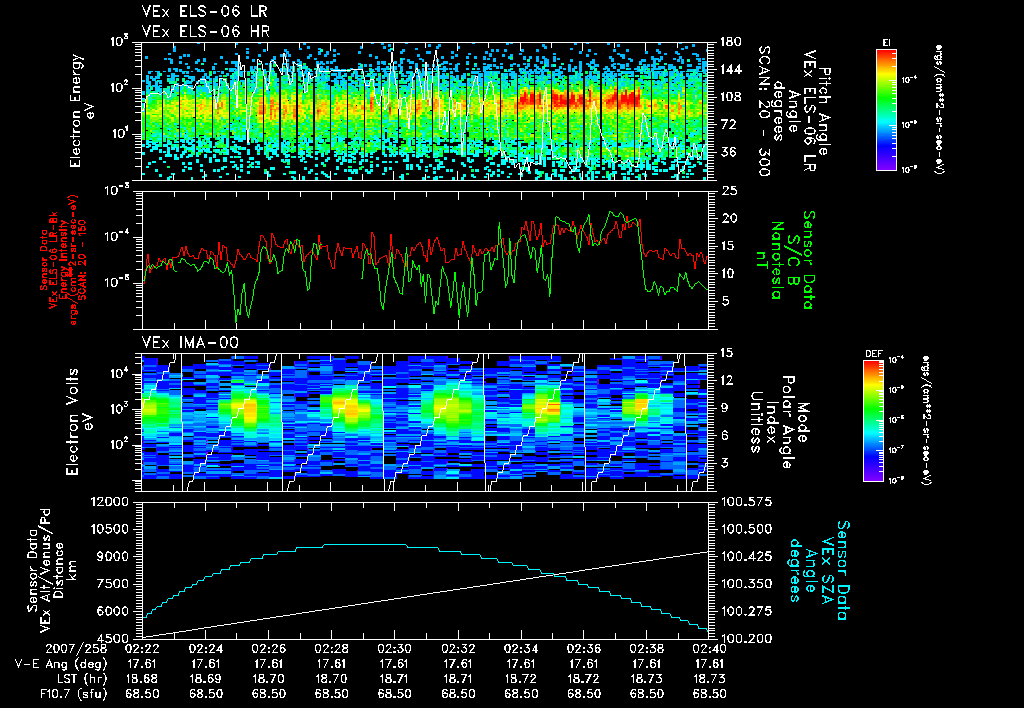1024x708 pixels.
Task: Select the 180 pitch angle tick label
Action: (730, 42)
